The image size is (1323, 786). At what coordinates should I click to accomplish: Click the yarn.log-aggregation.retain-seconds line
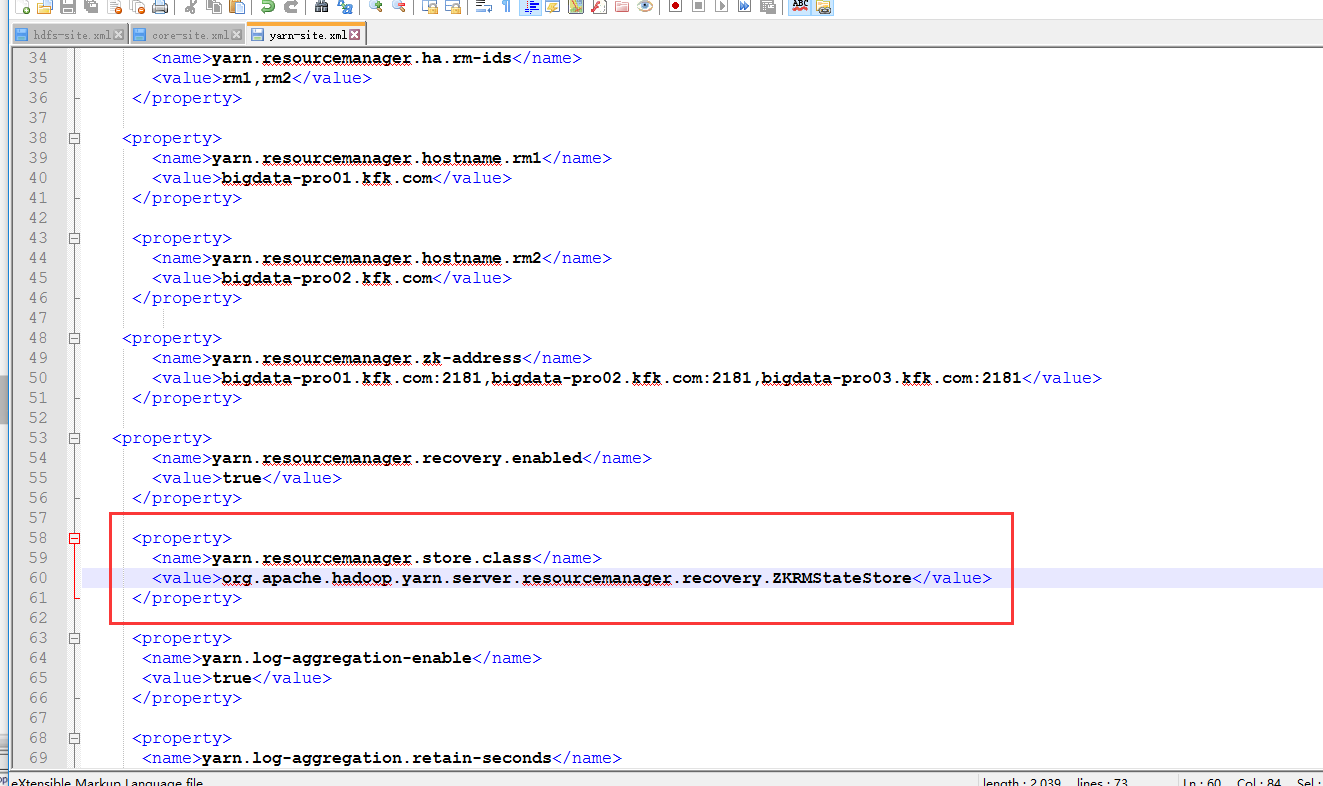(x=381, y=758)
